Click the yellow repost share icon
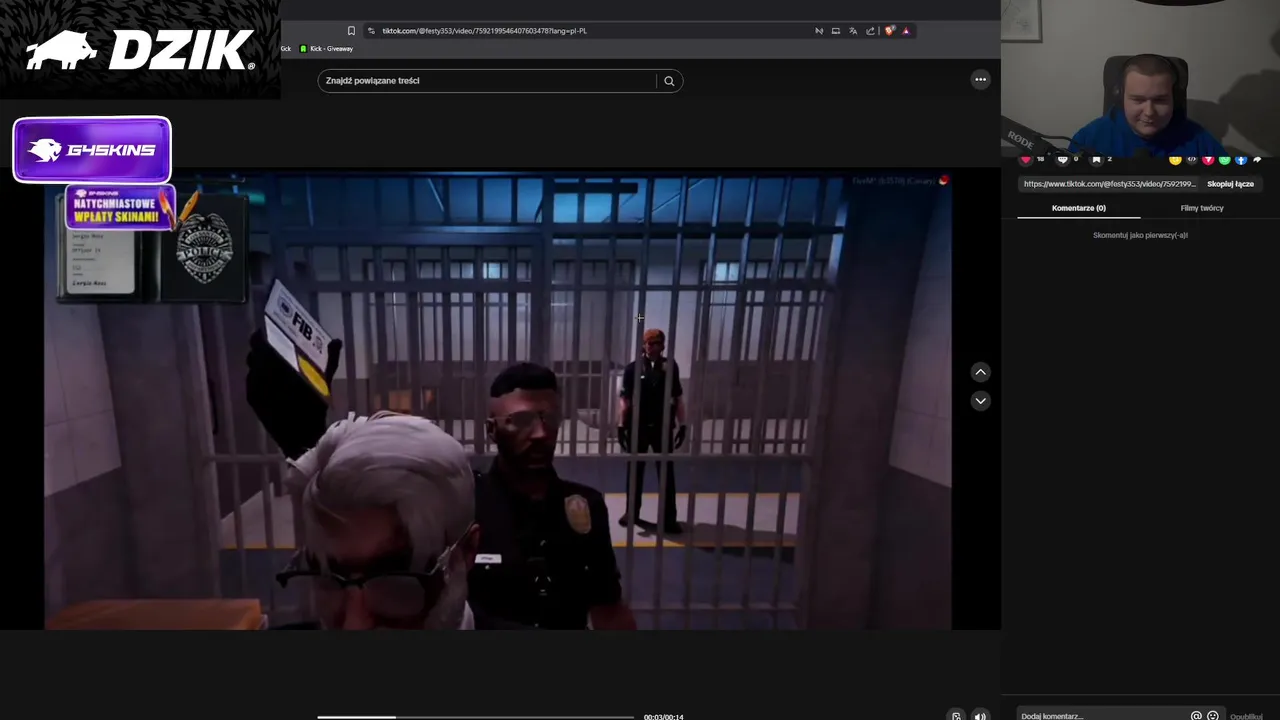Screen dimensions: 1280x720 click(x=1175, y=159)
